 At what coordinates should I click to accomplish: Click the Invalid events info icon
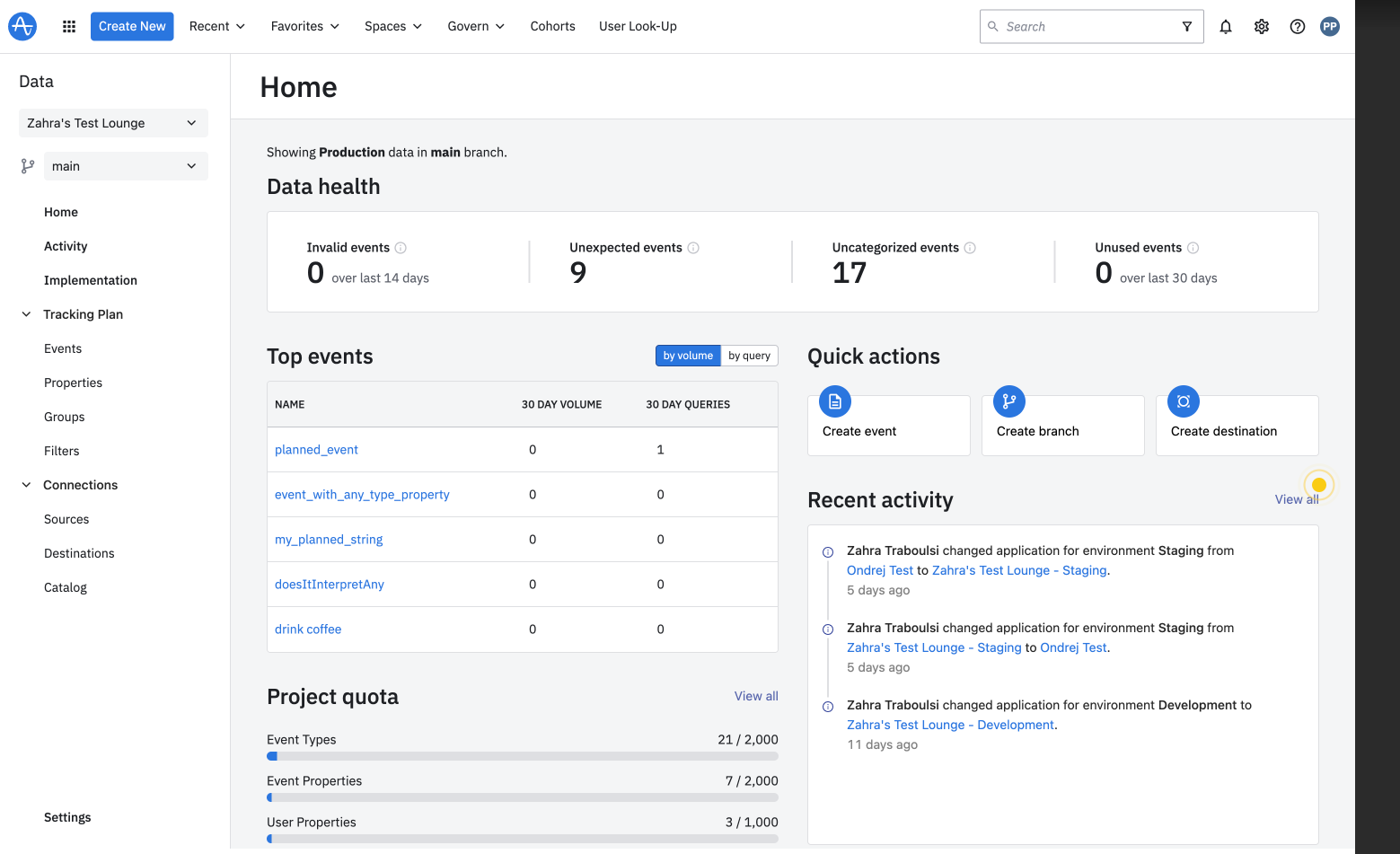(401, 248)
